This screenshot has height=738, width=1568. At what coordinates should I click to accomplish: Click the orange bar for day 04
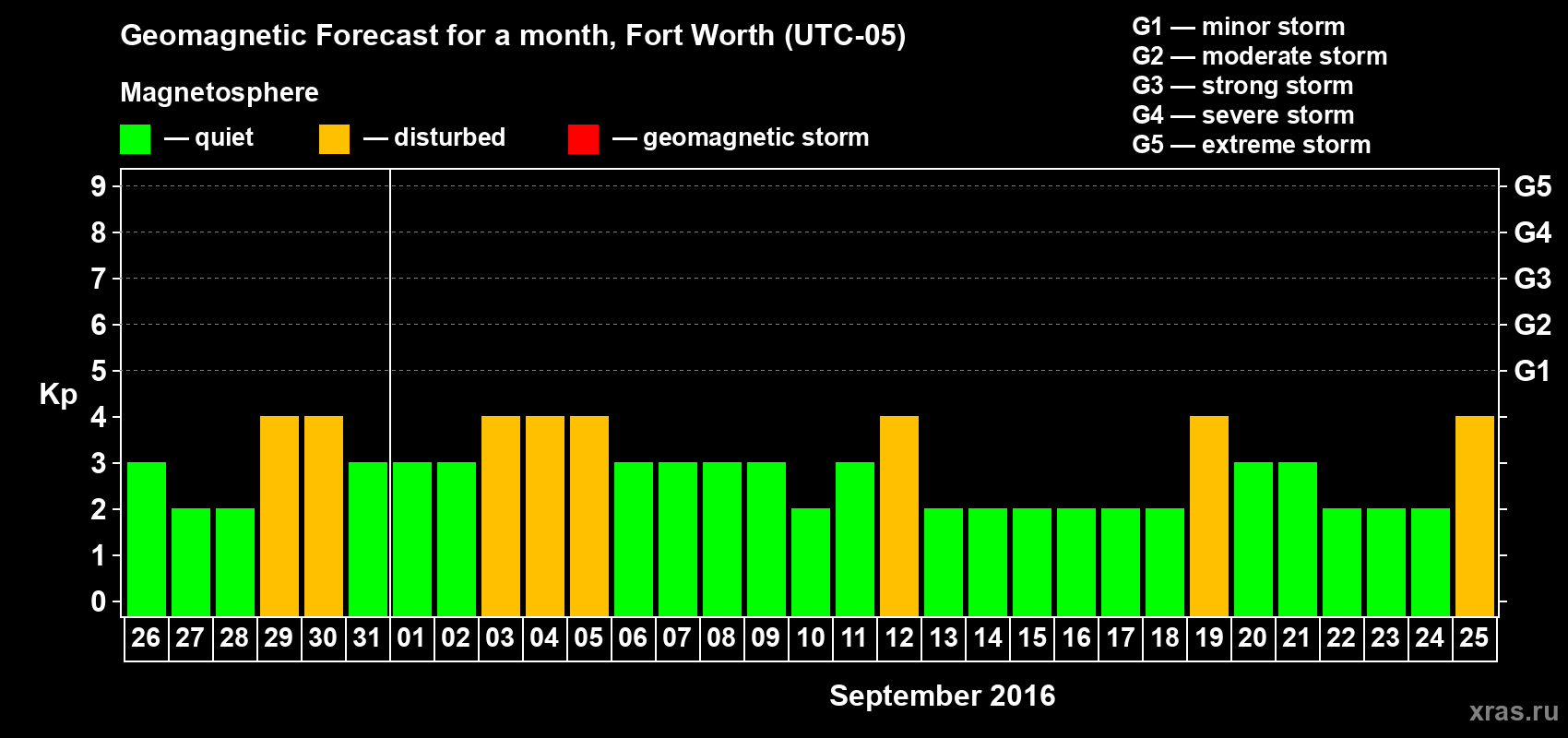click(x=545, y=516)
